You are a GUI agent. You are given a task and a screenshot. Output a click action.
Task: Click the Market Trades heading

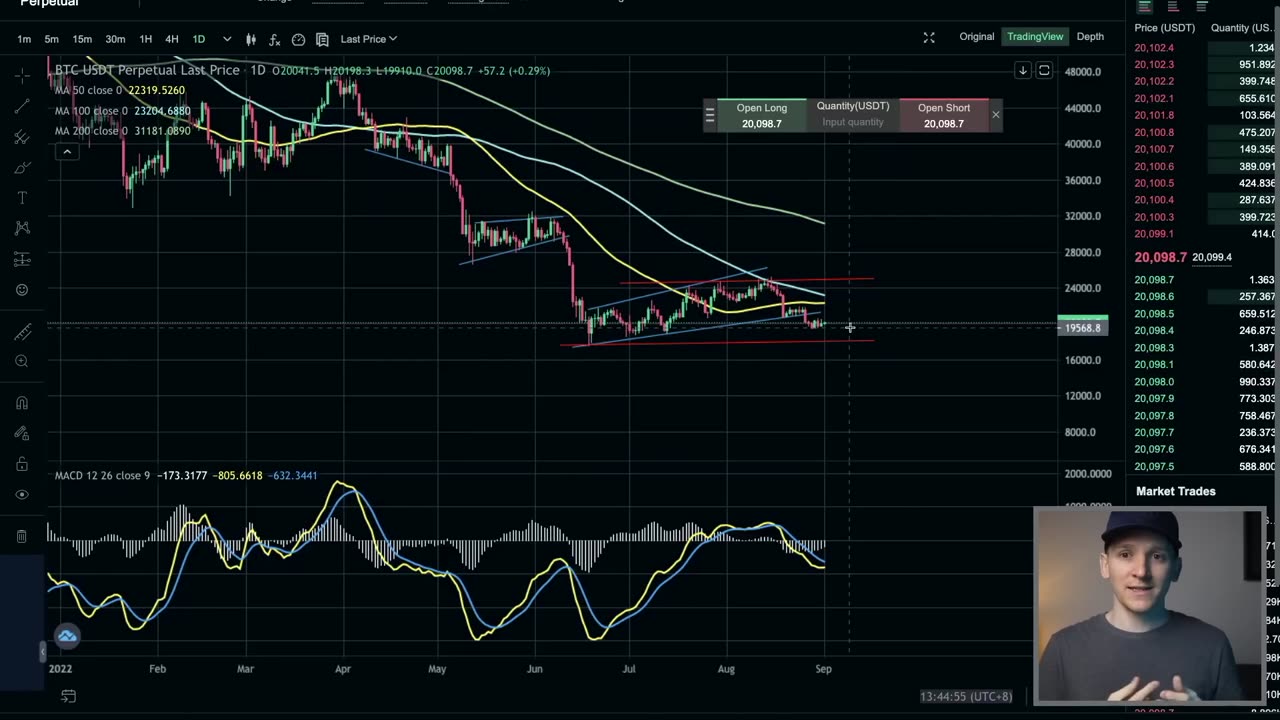click(1176, 491)
